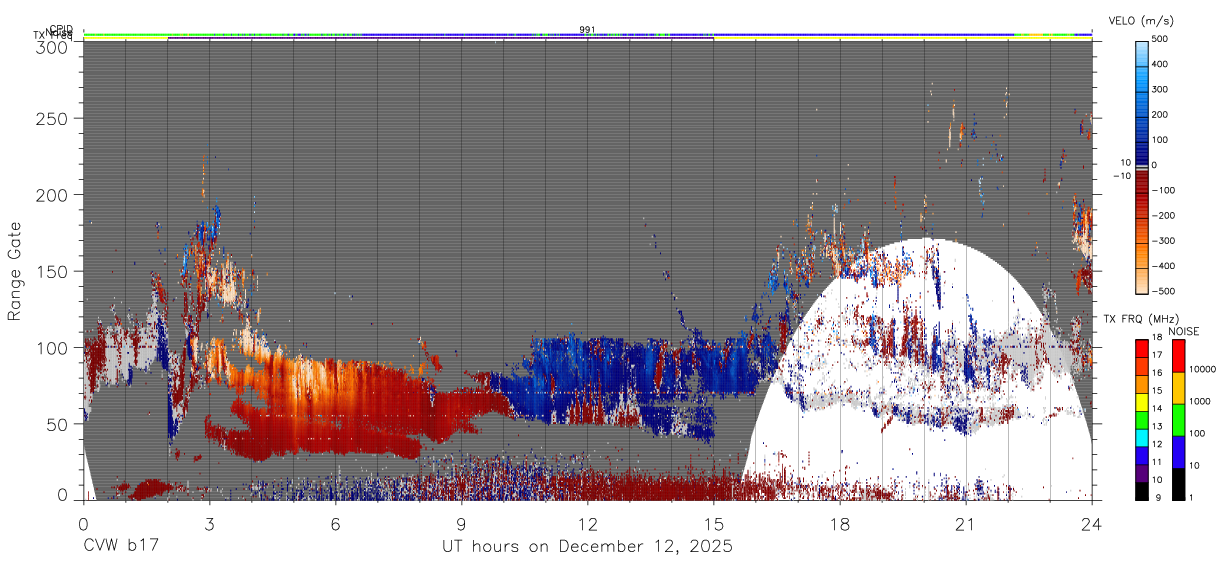
Task: Click the Range Gate y-axis title
Action: (x=15, y=269)
